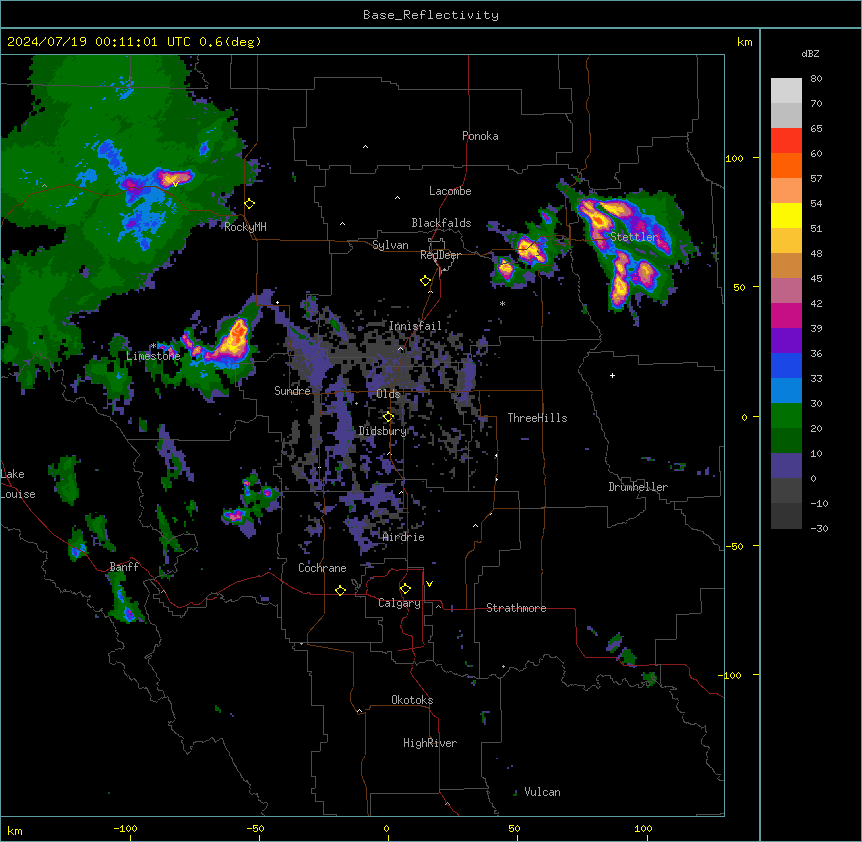
Task: Select the light gray 70-80 dBZ swatch
Action: [786, 91]
